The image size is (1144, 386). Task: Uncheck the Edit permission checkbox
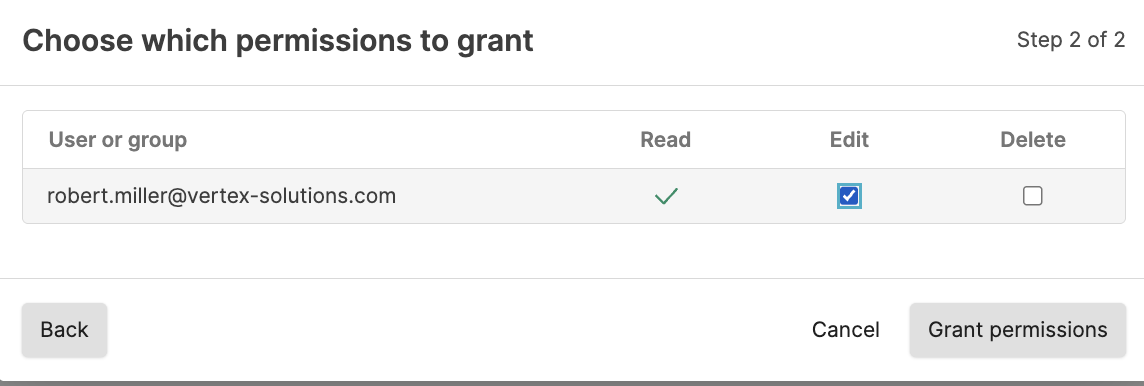pos(849,196)
